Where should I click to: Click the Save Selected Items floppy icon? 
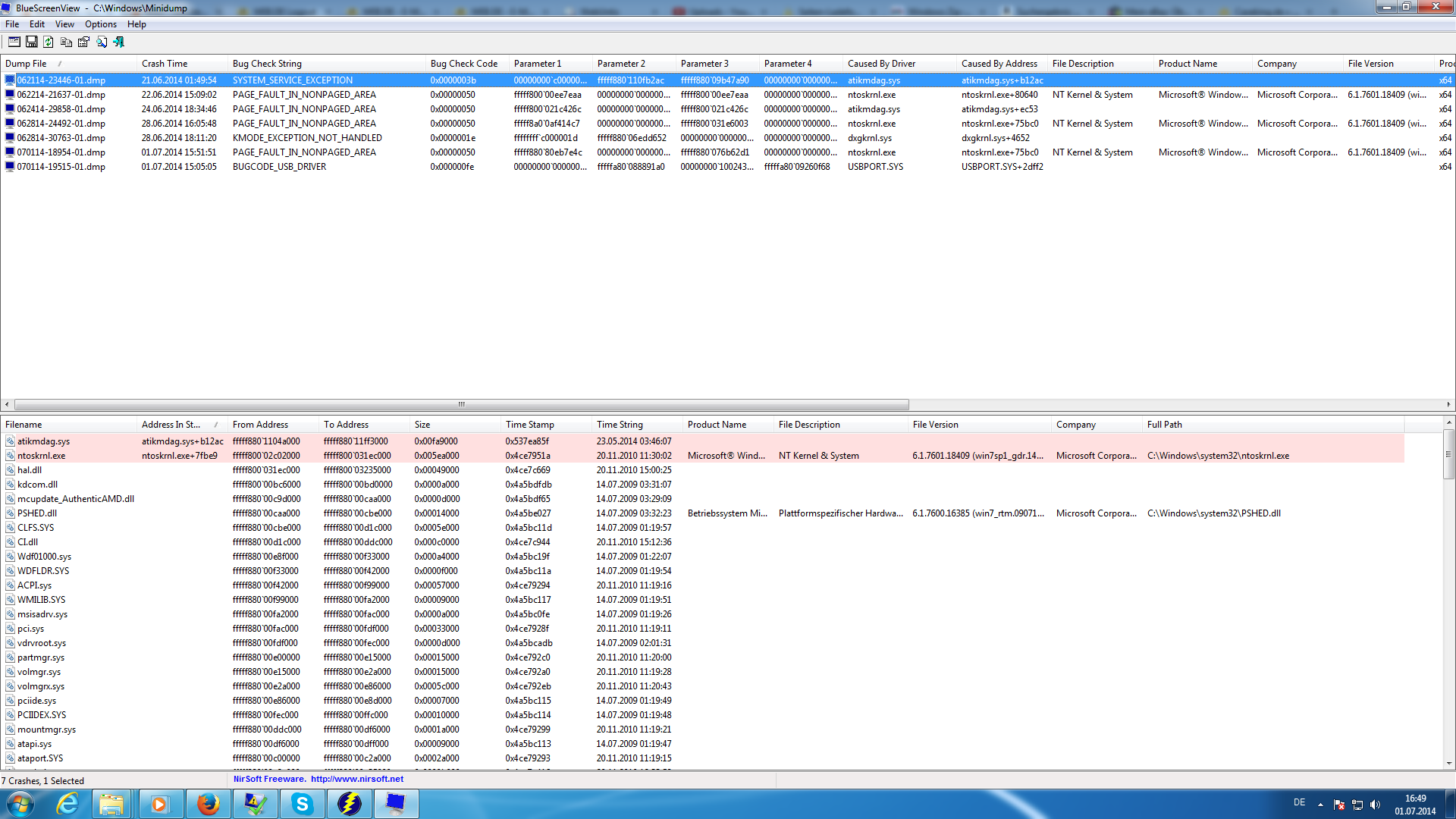pyautogui.click(x=32, y=42)
